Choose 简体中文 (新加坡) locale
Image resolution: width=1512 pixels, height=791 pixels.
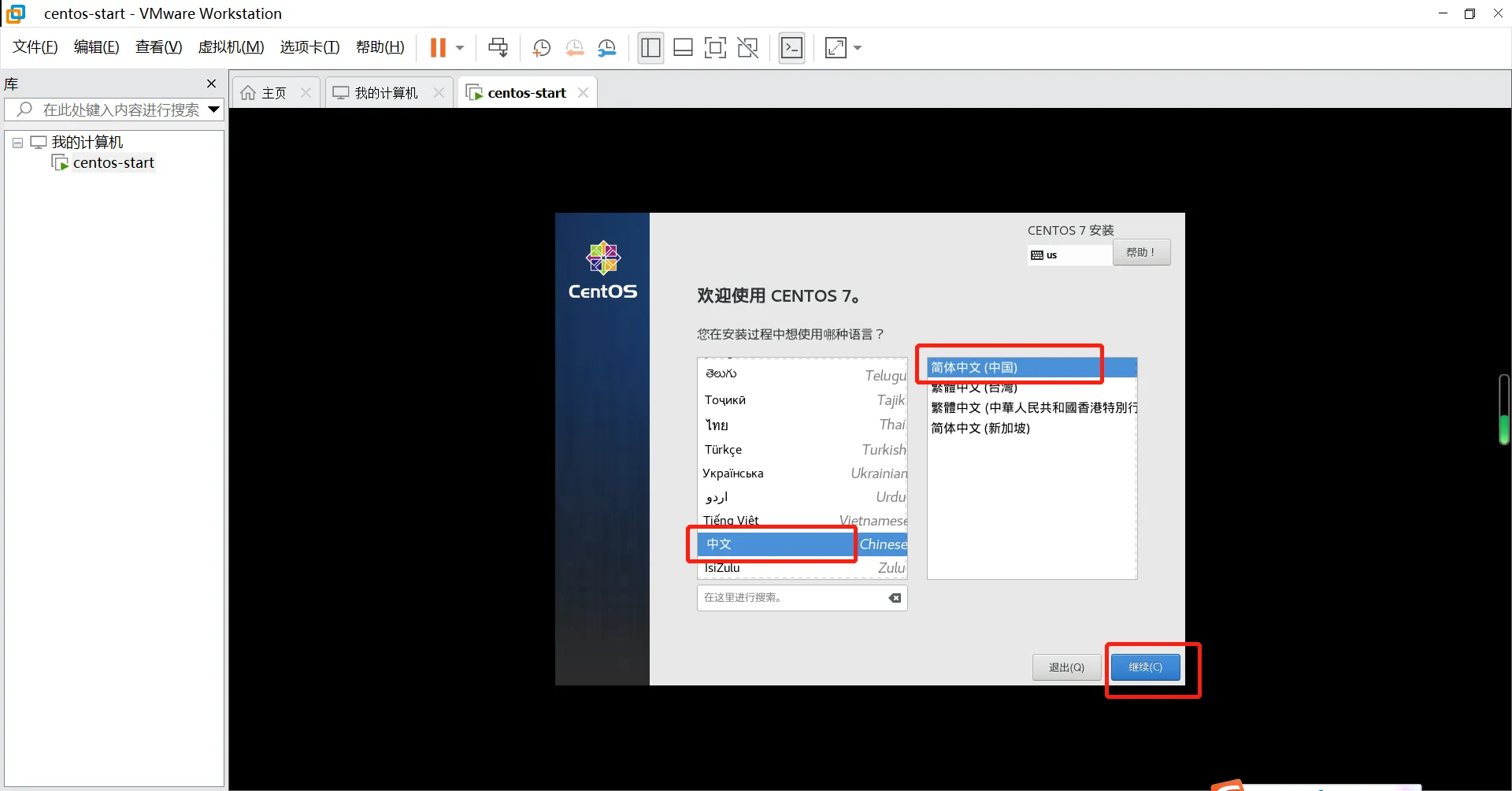click(x=1032, y=429)
